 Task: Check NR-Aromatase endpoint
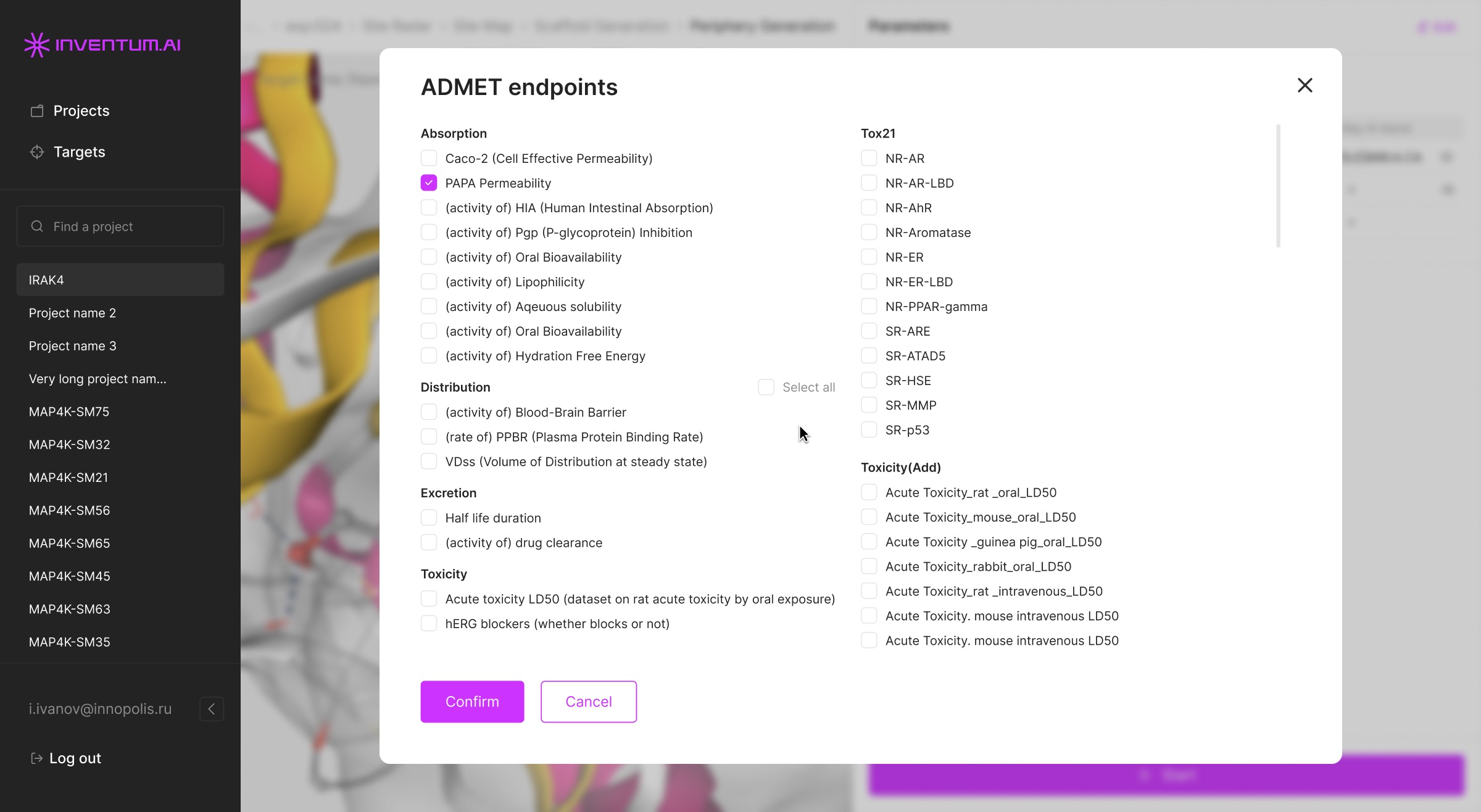[x=869, y=233]
